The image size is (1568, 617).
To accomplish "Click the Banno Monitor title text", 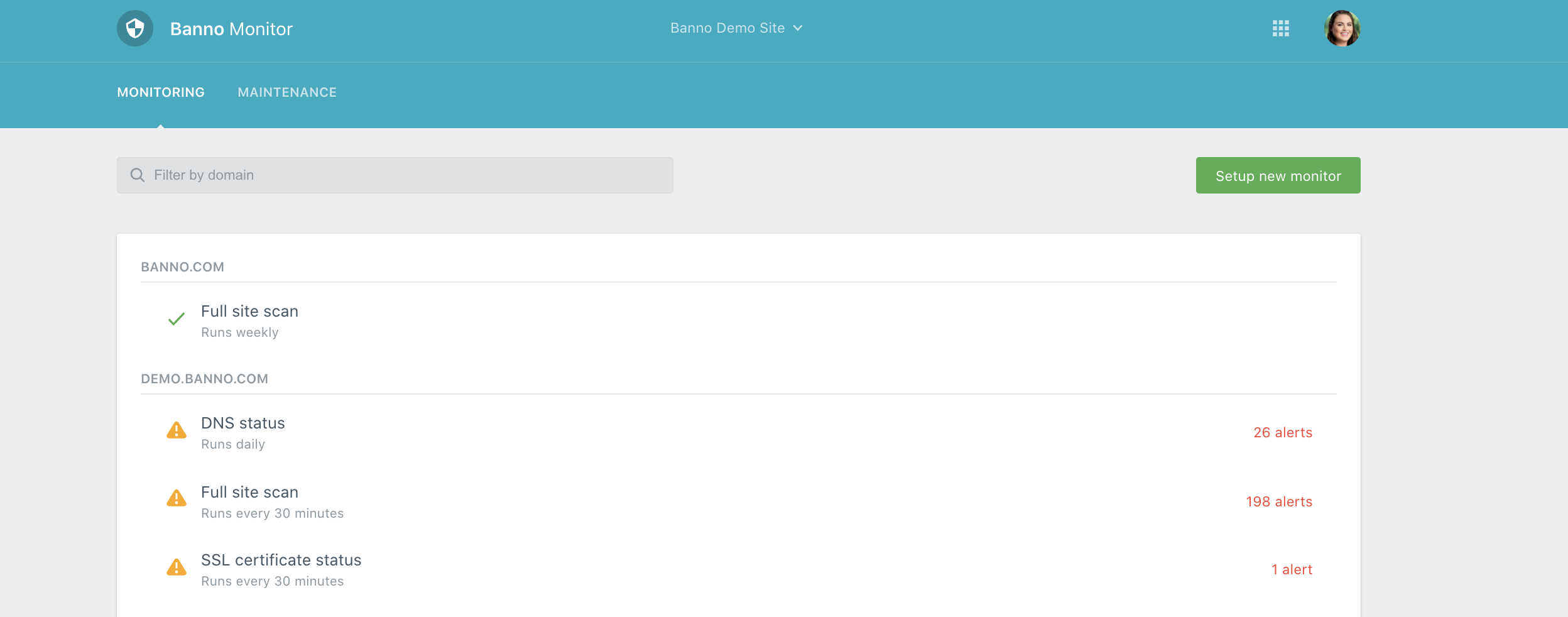I will tap(231, 29).
